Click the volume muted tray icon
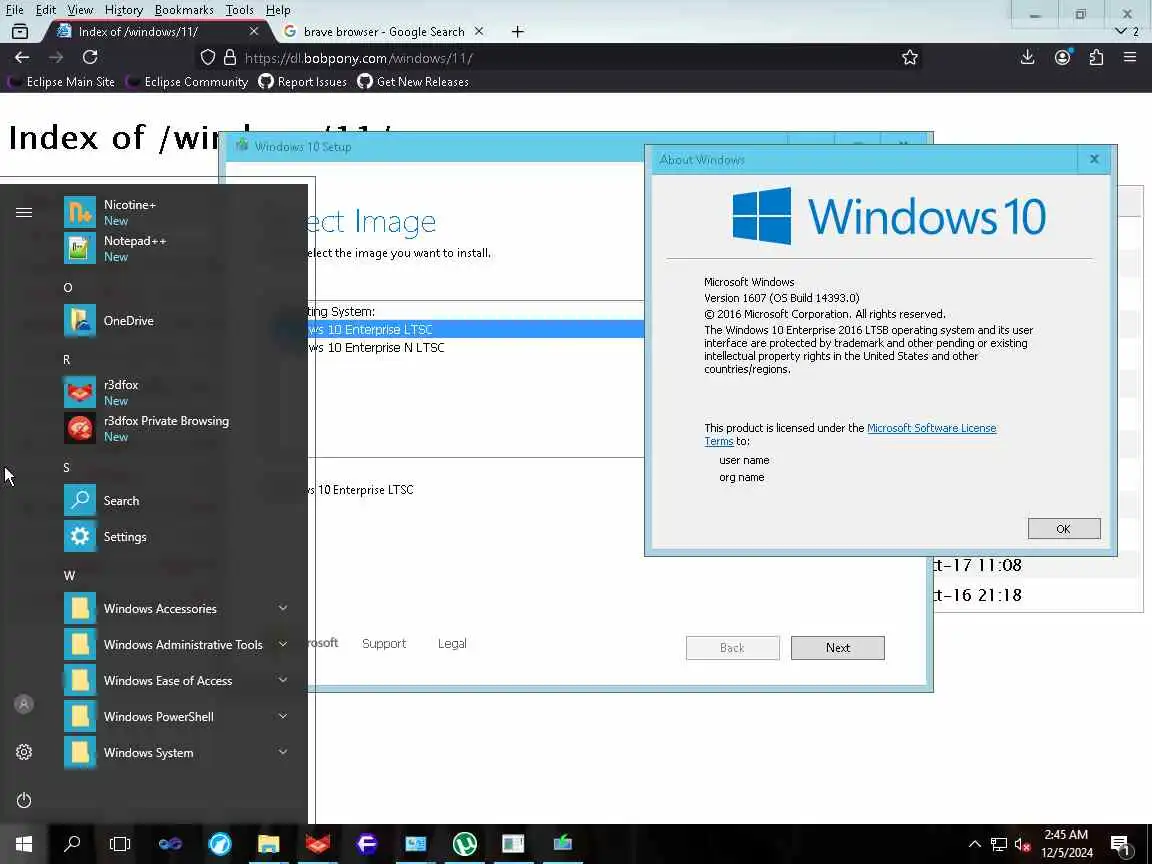1152x864 pixels. (x=1023, y=844)
